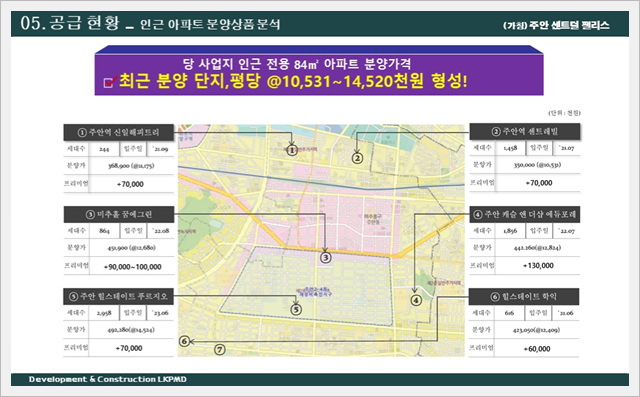
Task: Click the '+90,000~100,000' premium value
Action: pyautogui.click(x=133, y=266)
